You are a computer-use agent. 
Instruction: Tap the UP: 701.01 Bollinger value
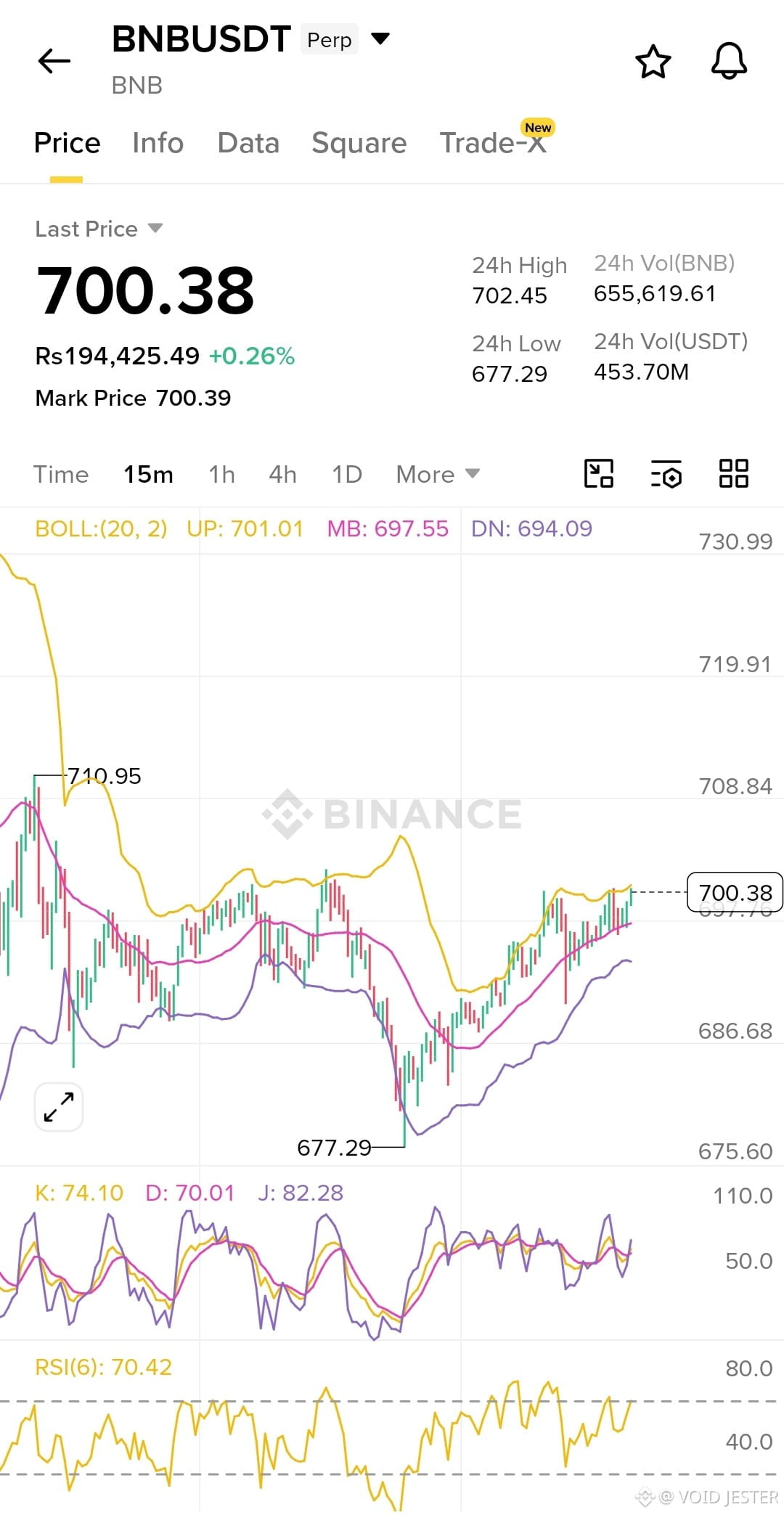(245, 528)
